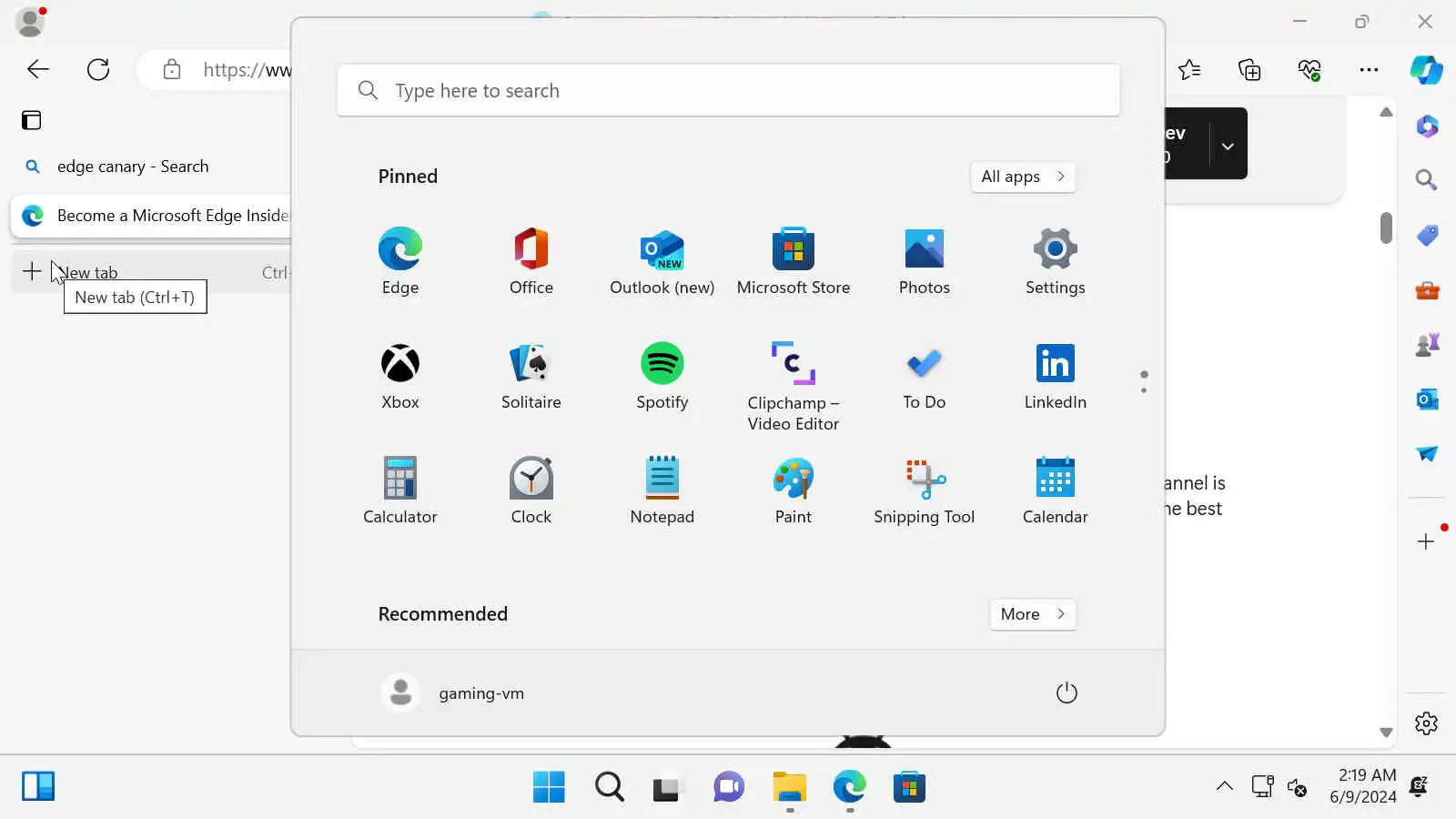Screen dimensions: 1456x819
Task: Open Drop paper plane in Edge sidebar
Action: pyautogui.click(x=1427, y=453)
